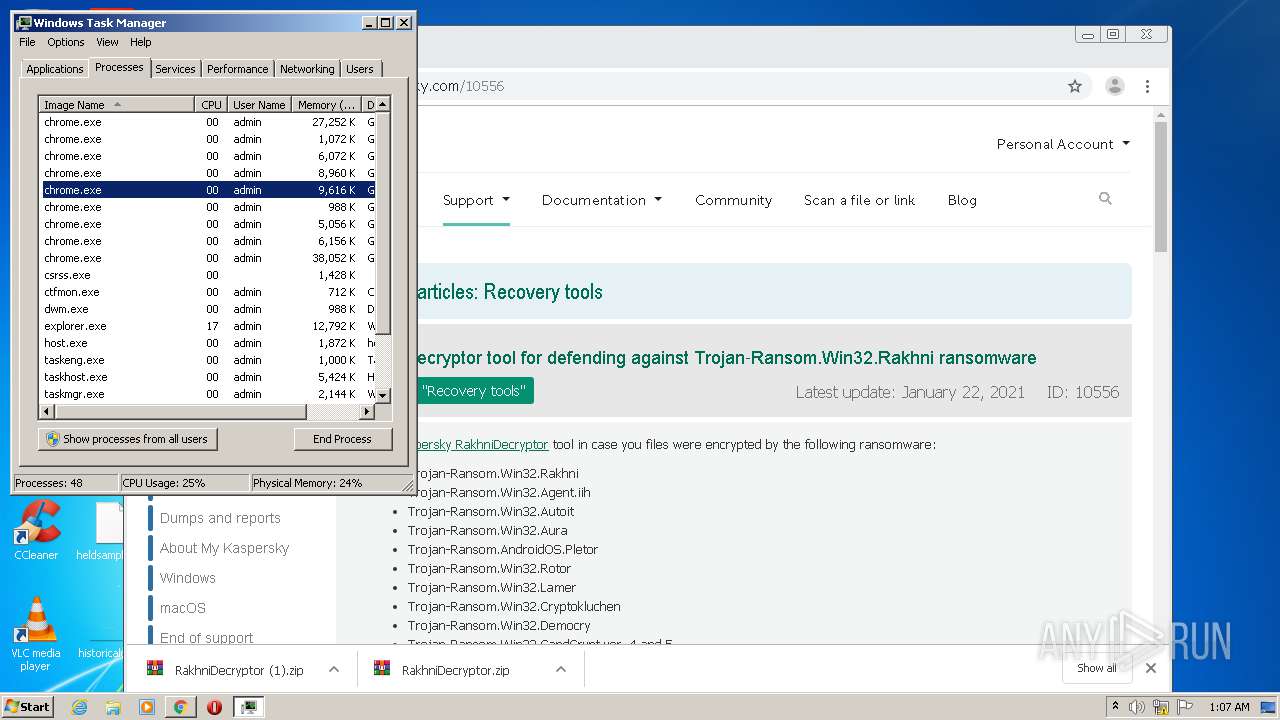Click the End Process button
This screenshot has height=720, width=1280.
[342, 439]
